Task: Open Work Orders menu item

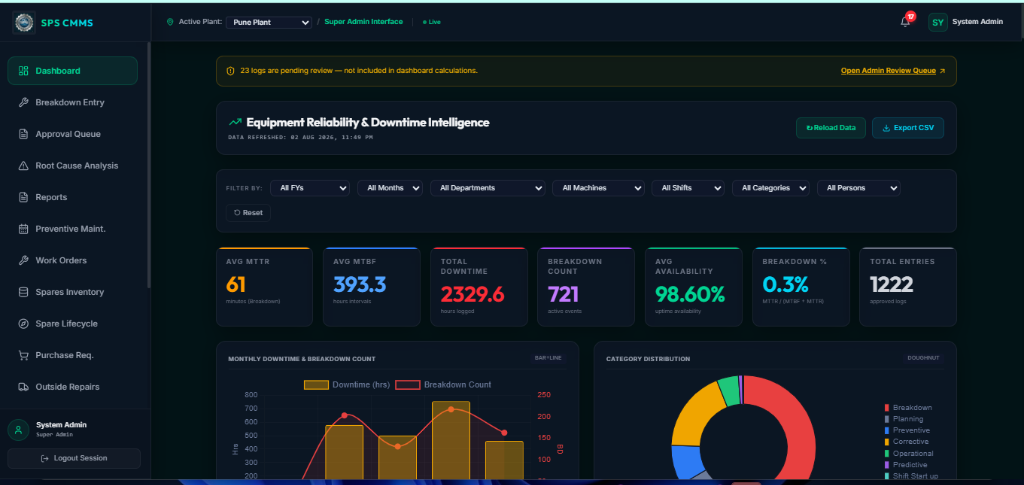Action: 72,260
